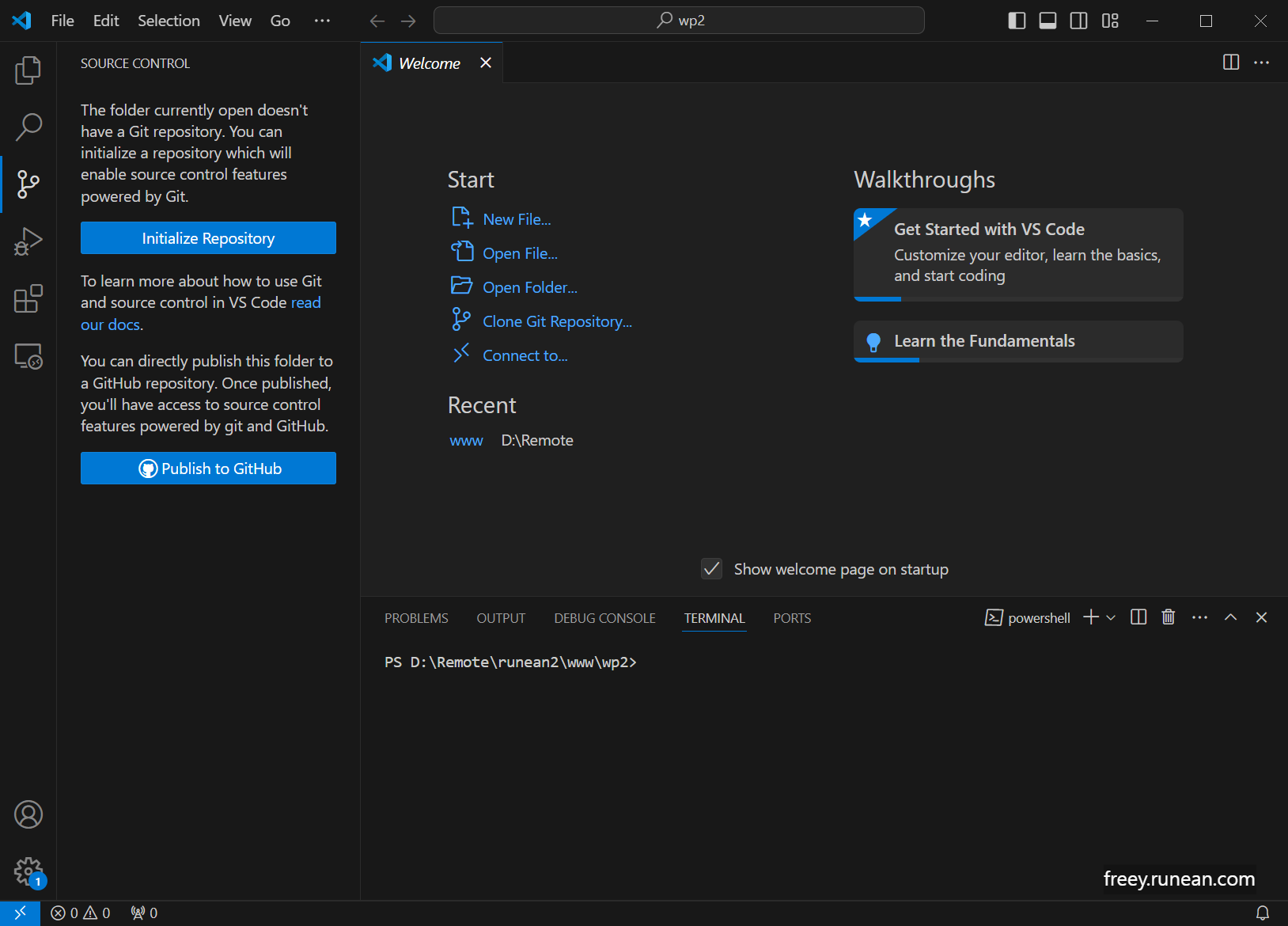Open terminal panel more actions ellipsis
The width and height of the screenshot is (1288, 926).
(1199, 617)
